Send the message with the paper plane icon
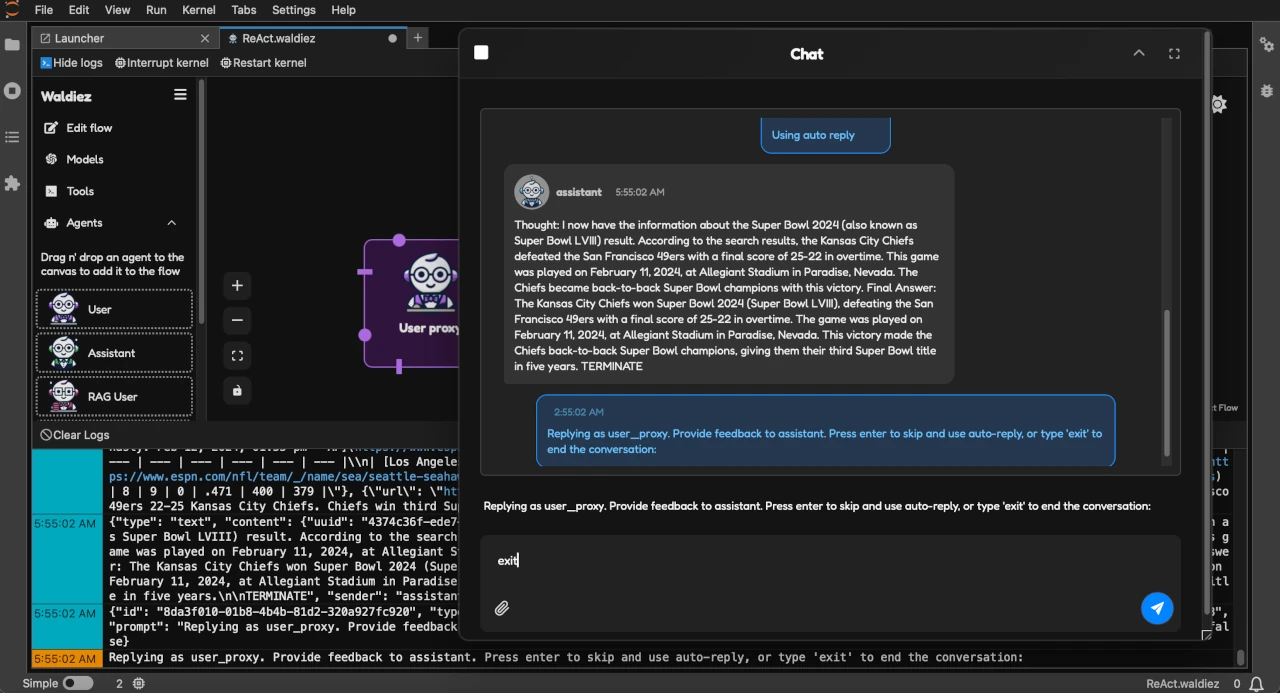 (1157, 608)
